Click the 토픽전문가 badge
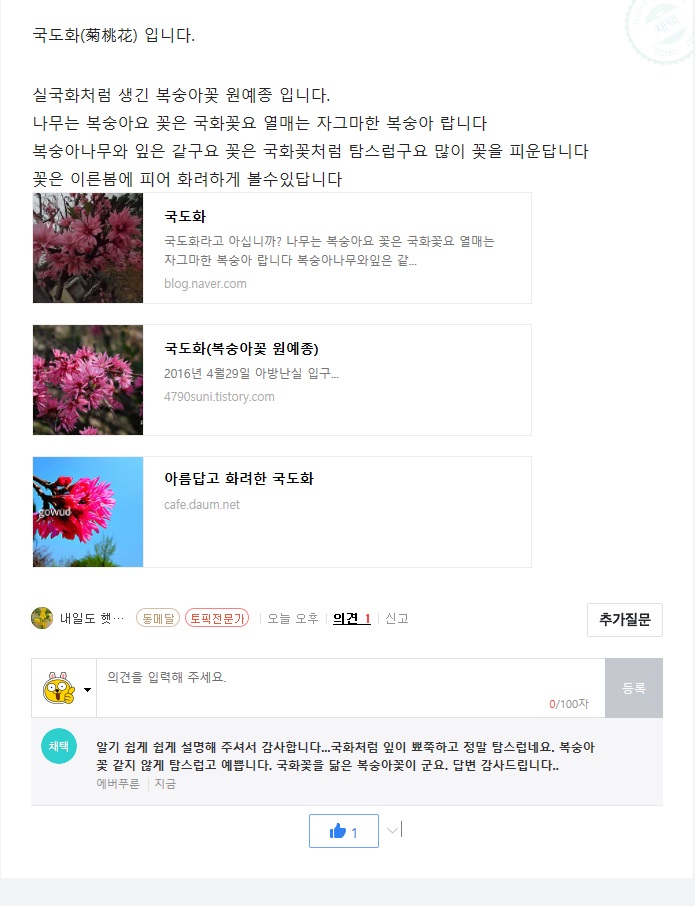This screenshot has height=906, width=695. (217, 618)
